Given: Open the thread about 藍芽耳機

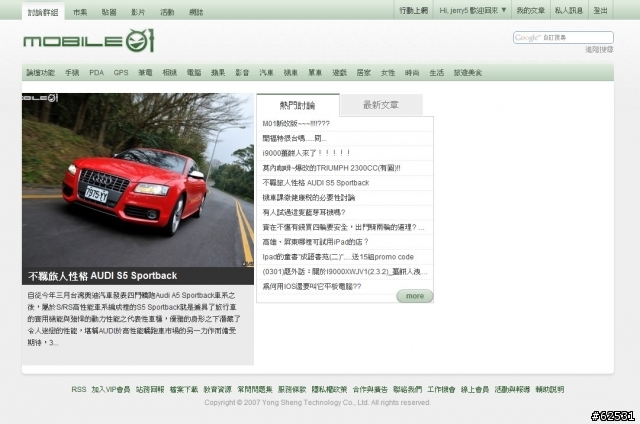Looking at the screenshot, I should (x=304, y=212).
